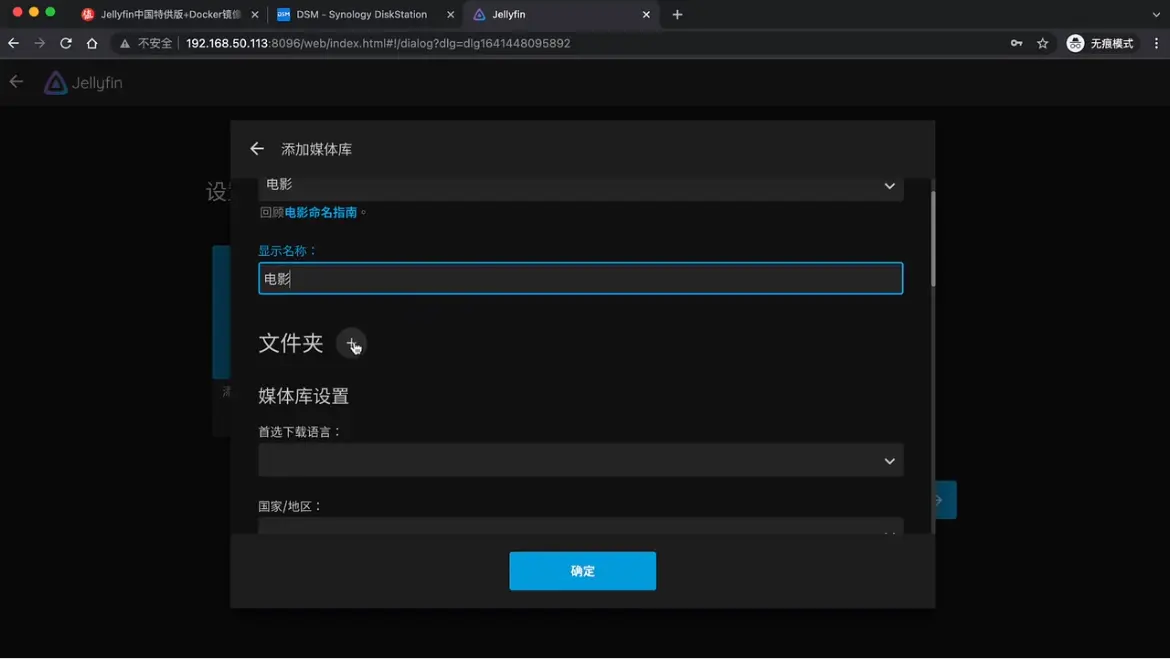Image resolution: width=1170 pixels, height=659 pixels.
Task: Click the add folder plus button
Action: coord(351,343)
